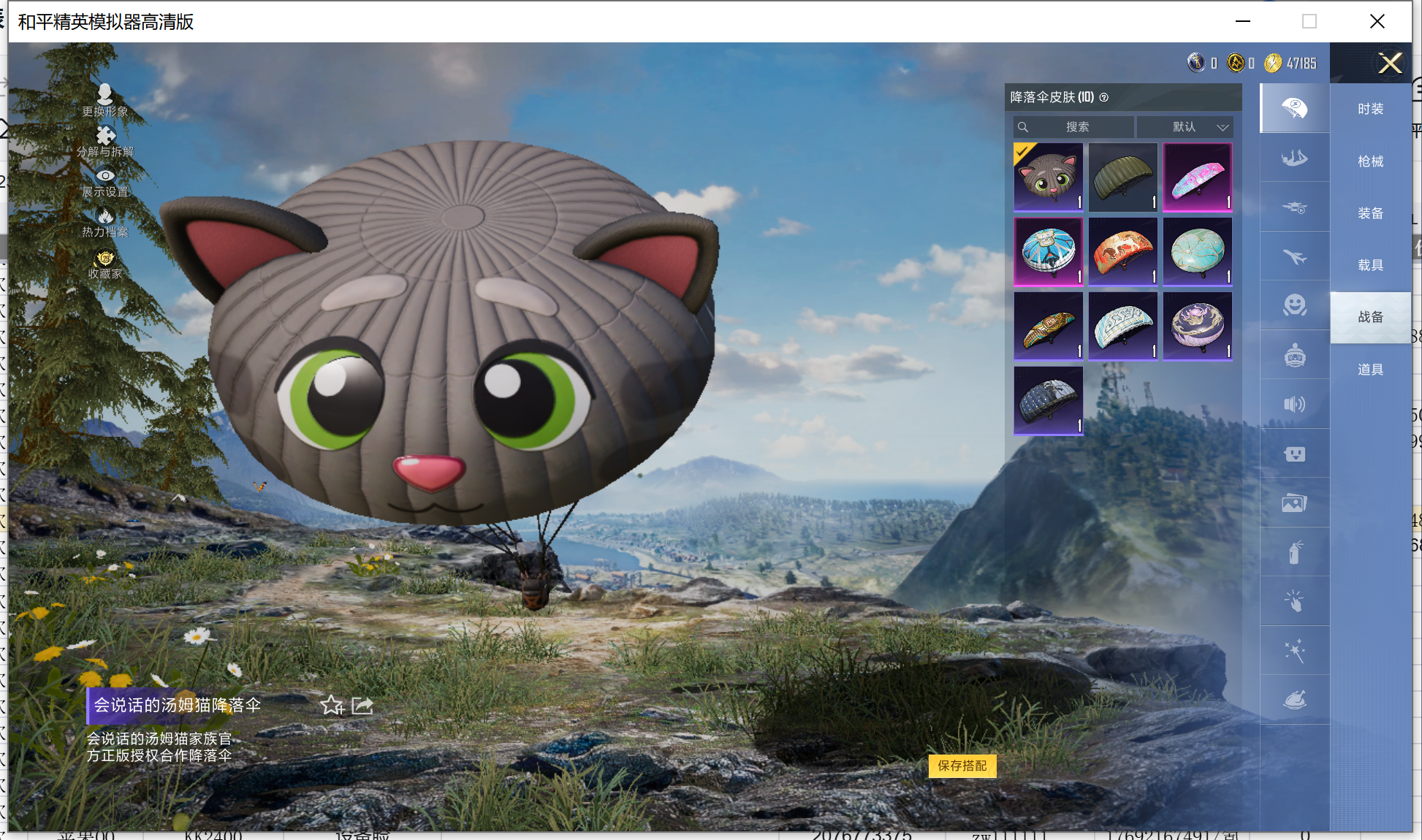Open 展示设置 eye display settings
1422x840 pixels.
pos(105,176)
